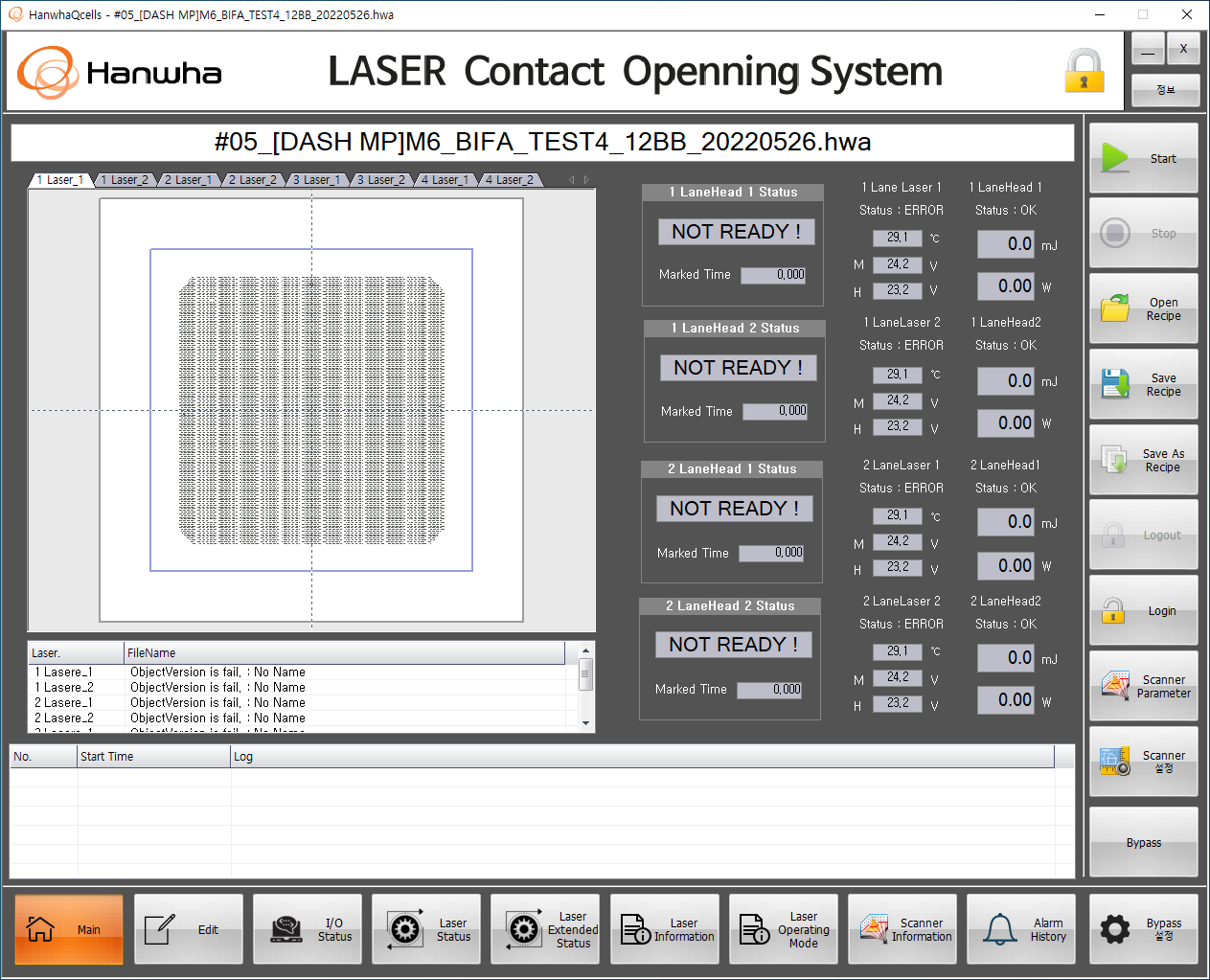
Task: Go to Main home icon
Action: (x=40, y=929)
